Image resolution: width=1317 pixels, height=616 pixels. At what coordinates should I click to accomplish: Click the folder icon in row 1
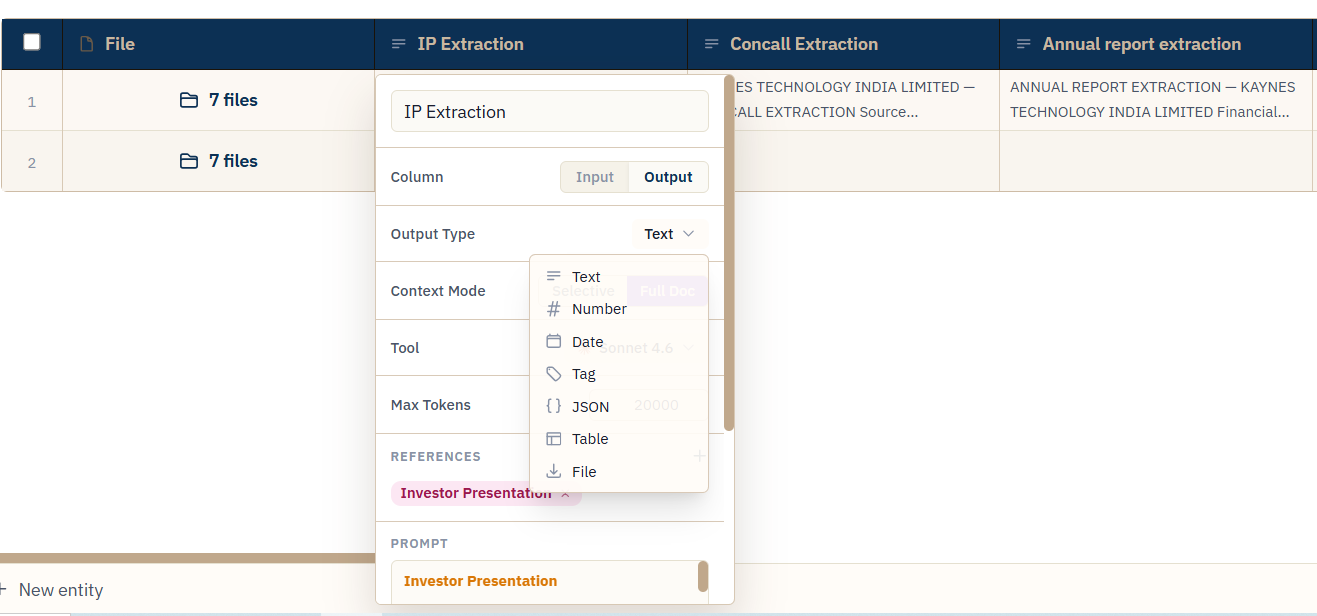coord(189,100)
